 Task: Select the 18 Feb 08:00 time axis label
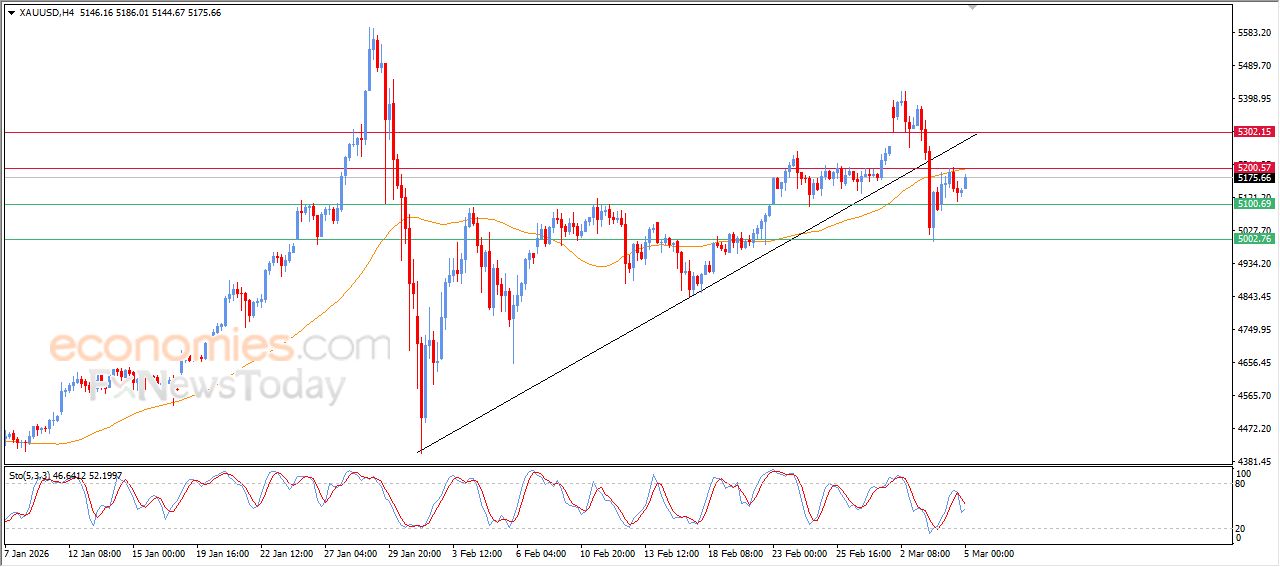point(735,552)
